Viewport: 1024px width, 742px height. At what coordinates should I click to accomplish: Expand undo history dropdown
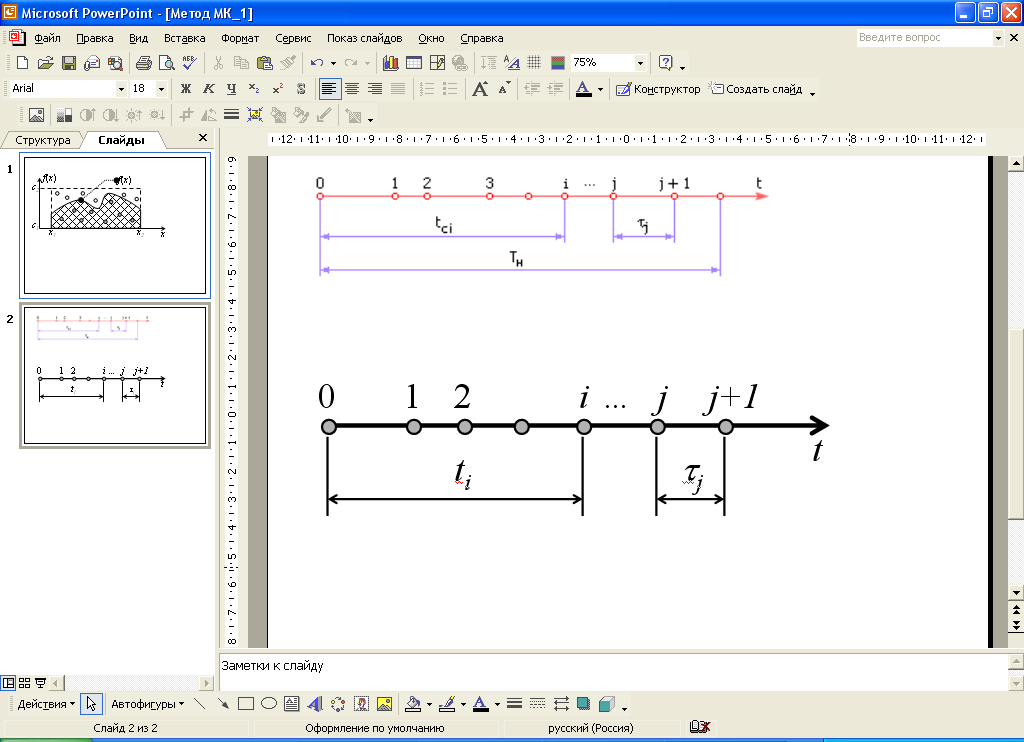[333, 63]
